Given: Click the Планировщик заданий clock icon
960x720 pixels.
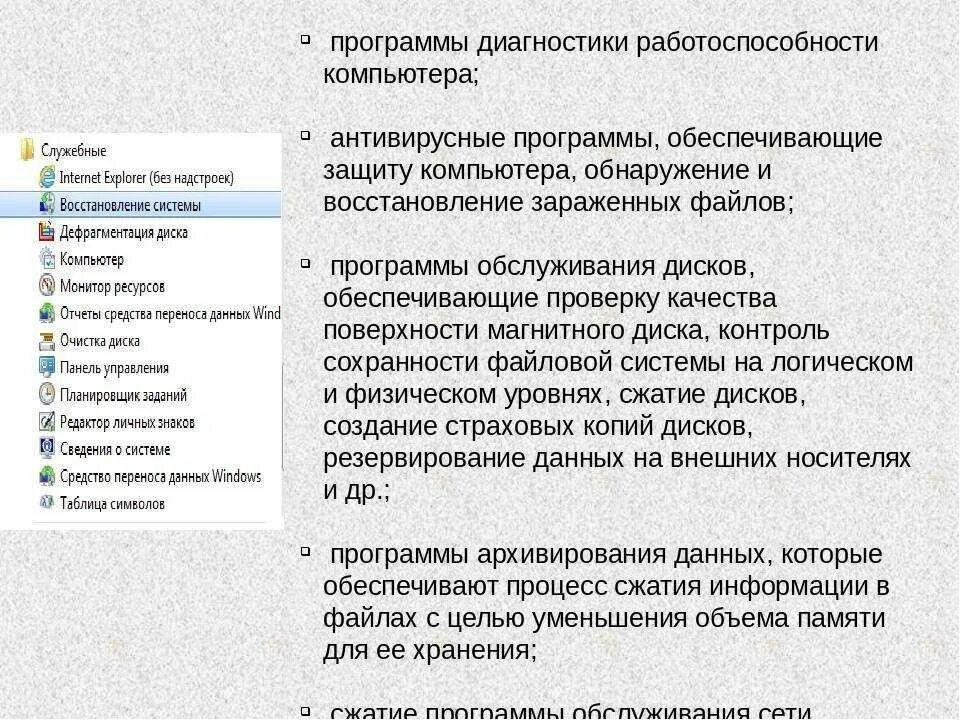Looking at the screenshot, I should (x=47, y=394).
